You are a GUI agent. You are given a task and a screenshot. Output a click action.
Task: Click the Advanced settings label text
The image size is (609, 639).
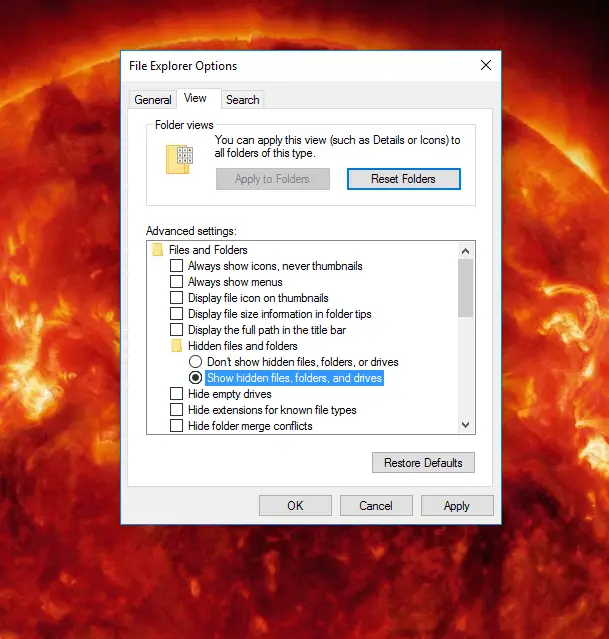[191, 231]
